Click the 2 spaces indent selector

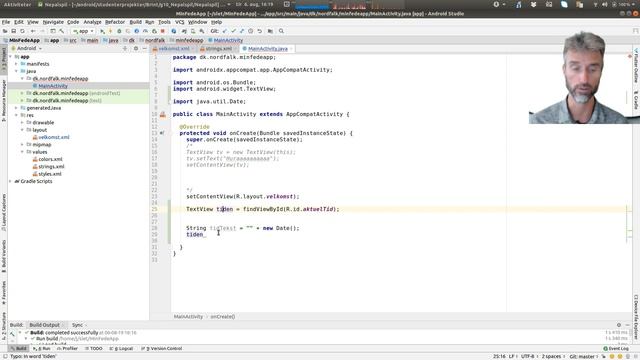click(553, 356)
